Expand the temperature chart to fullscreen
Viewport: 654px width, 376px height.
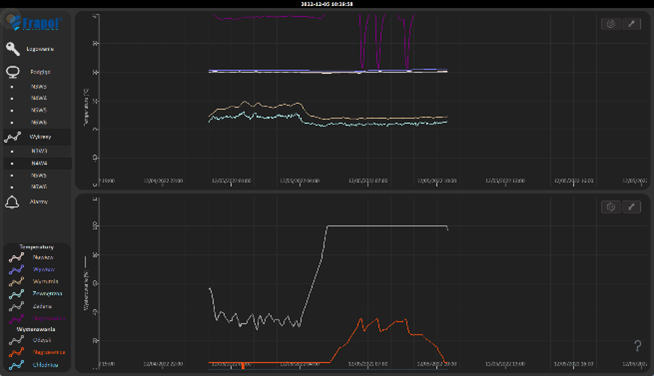tap(631, 24)
